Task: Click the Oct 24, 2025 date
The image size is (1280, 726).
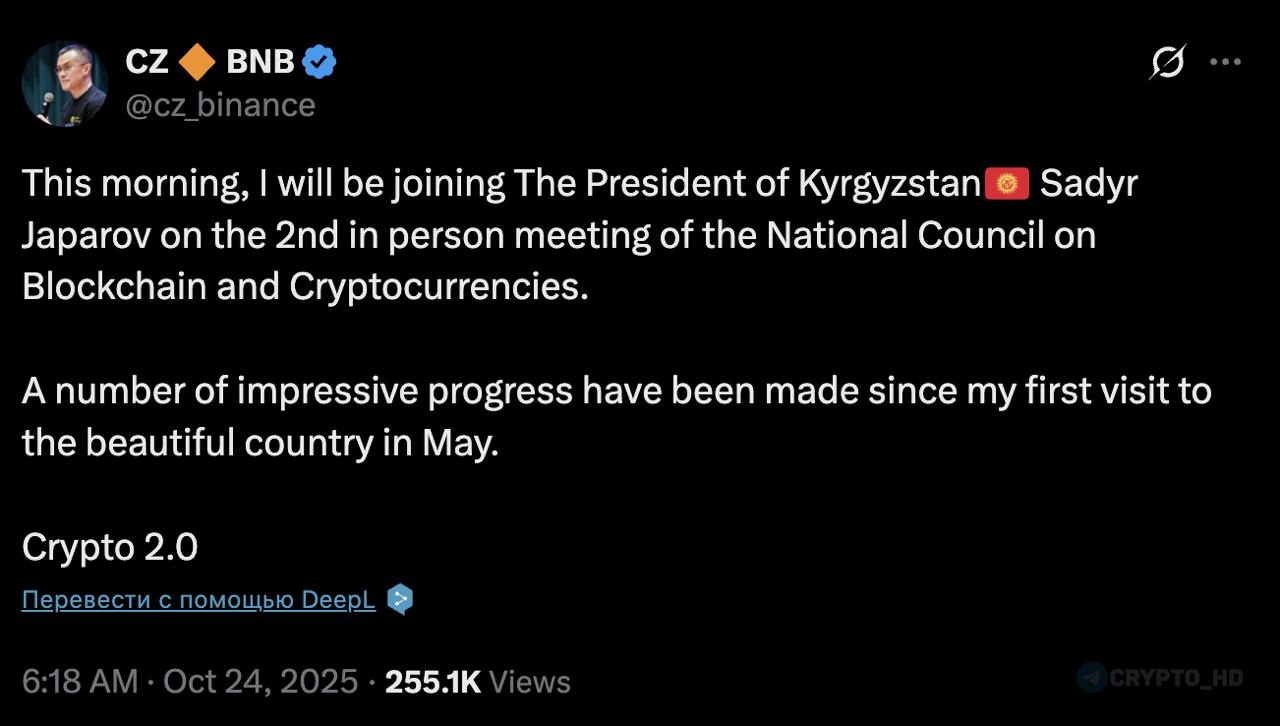Action: [260, 682]
